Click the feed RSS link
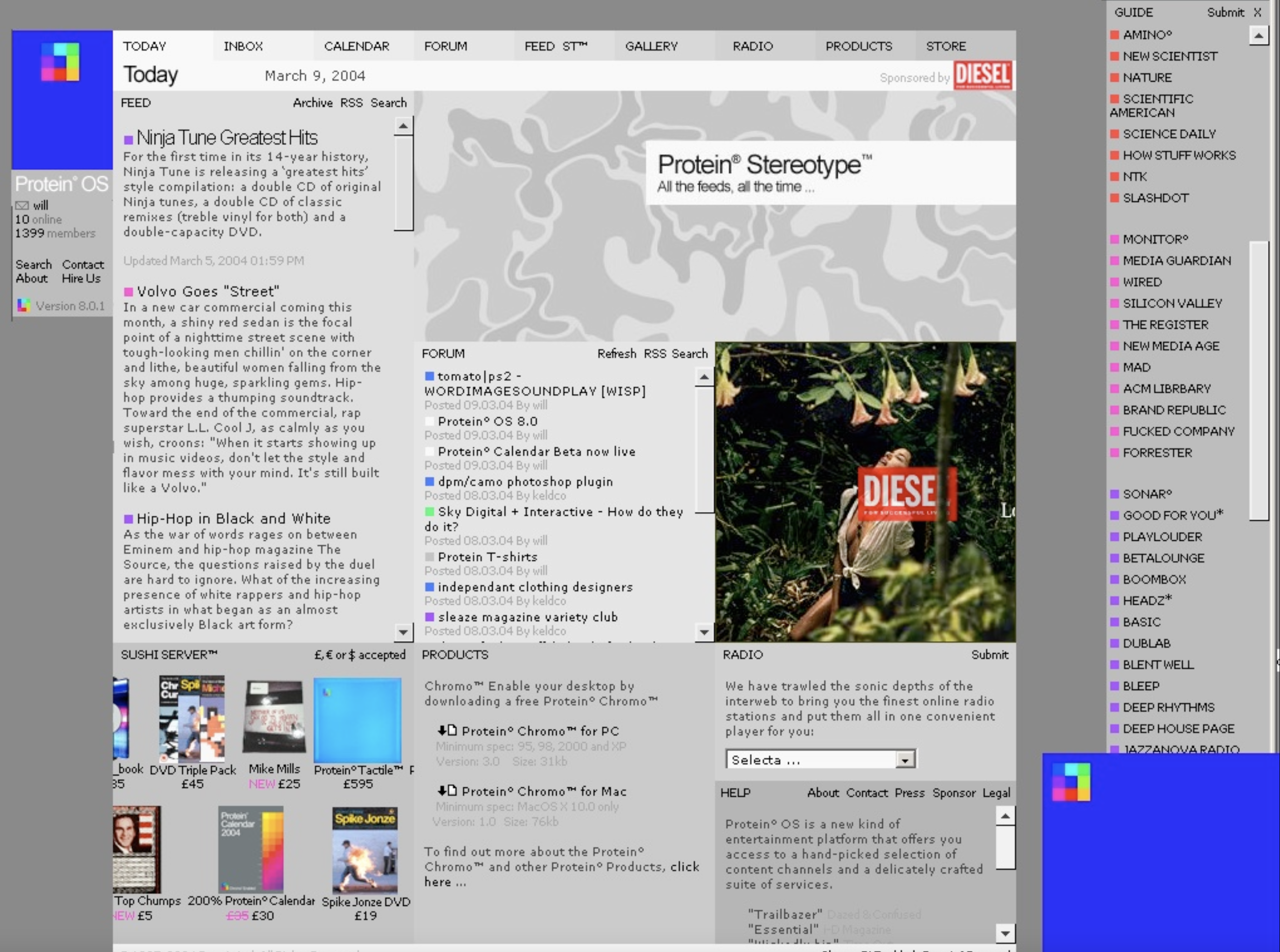 click(x=351, y=103)
